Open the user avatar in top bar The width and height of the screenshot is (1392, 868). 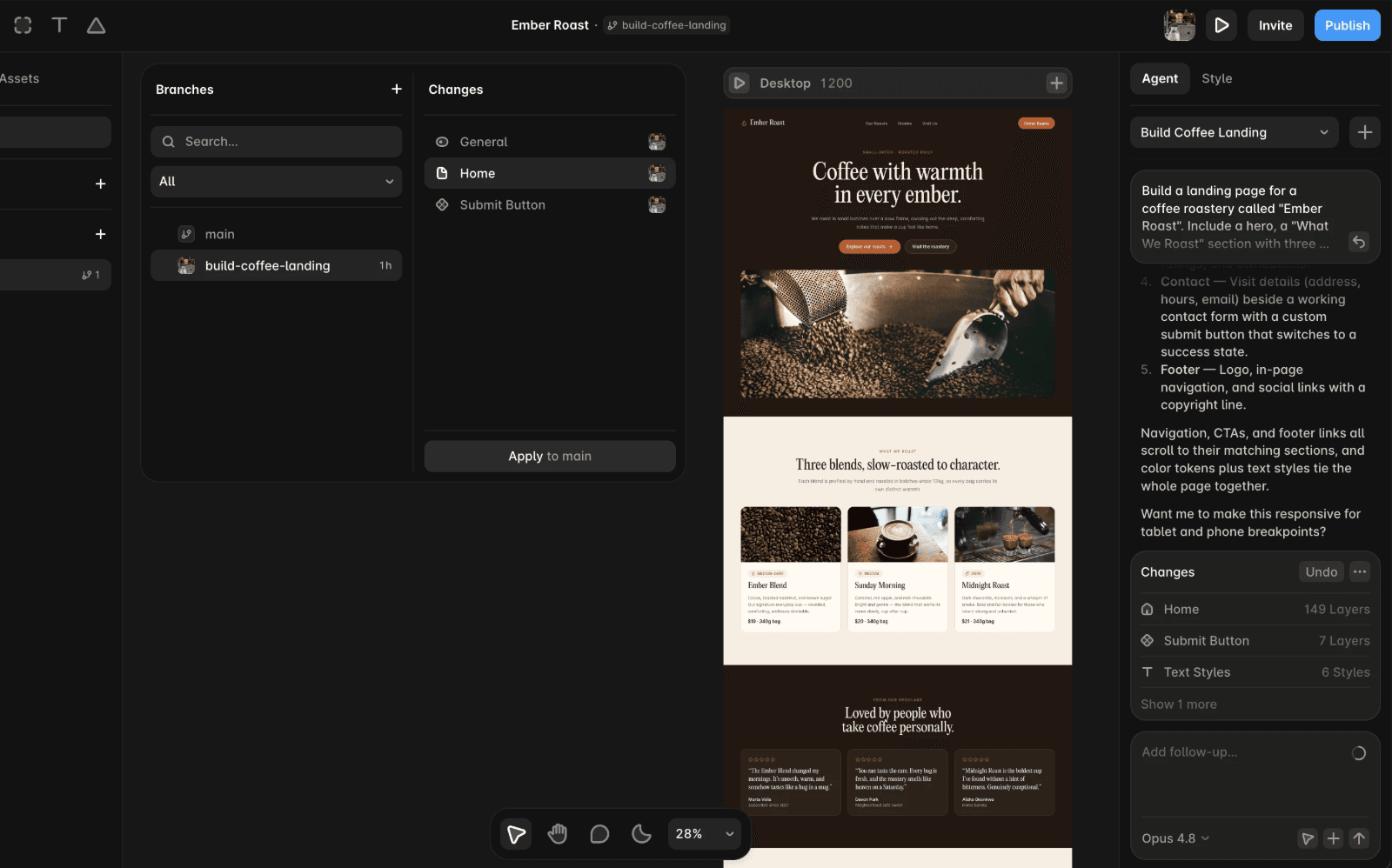1180,25
